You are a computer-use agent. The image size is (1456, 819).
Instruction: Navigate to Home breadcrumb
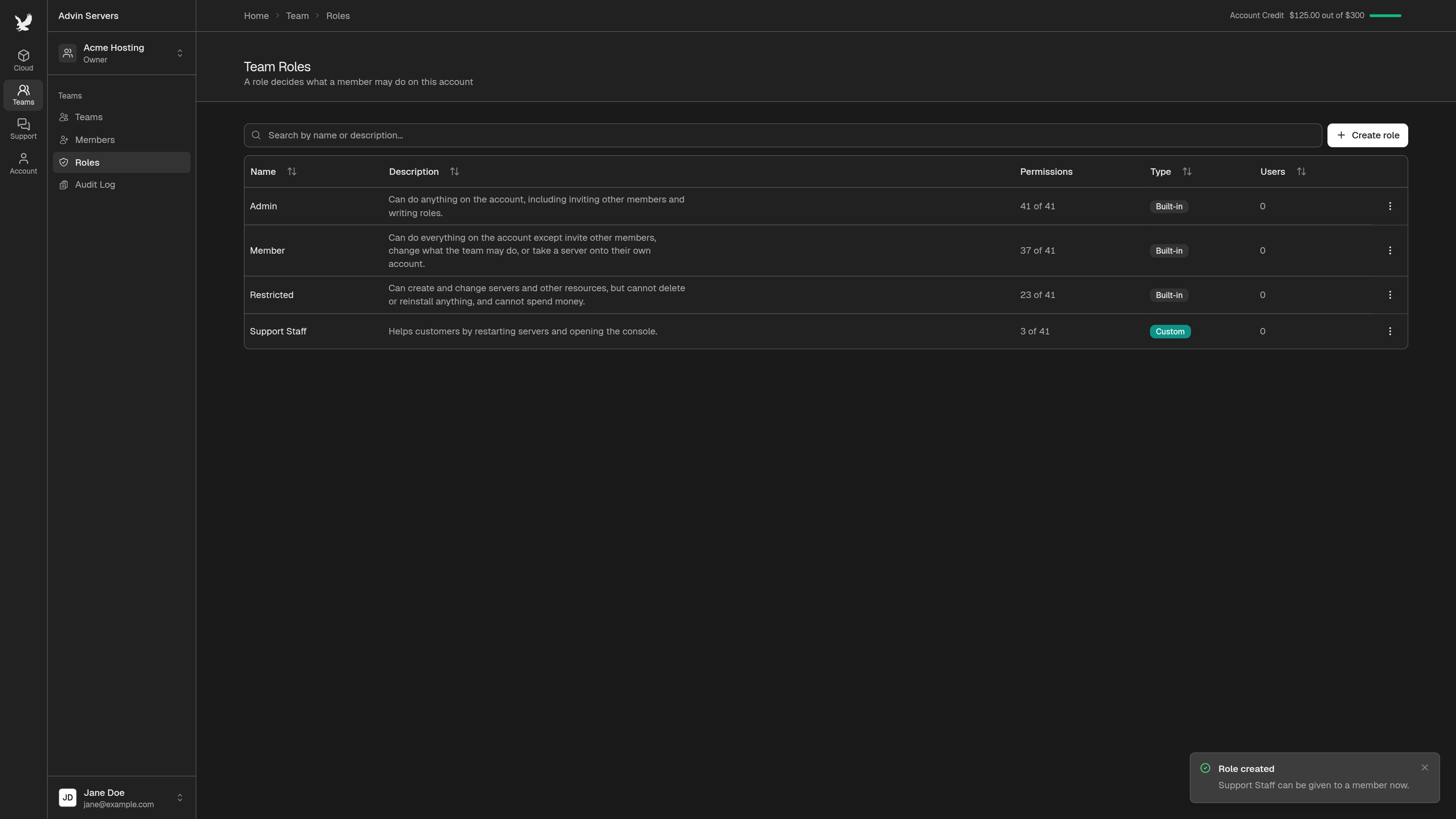(256, 16)
